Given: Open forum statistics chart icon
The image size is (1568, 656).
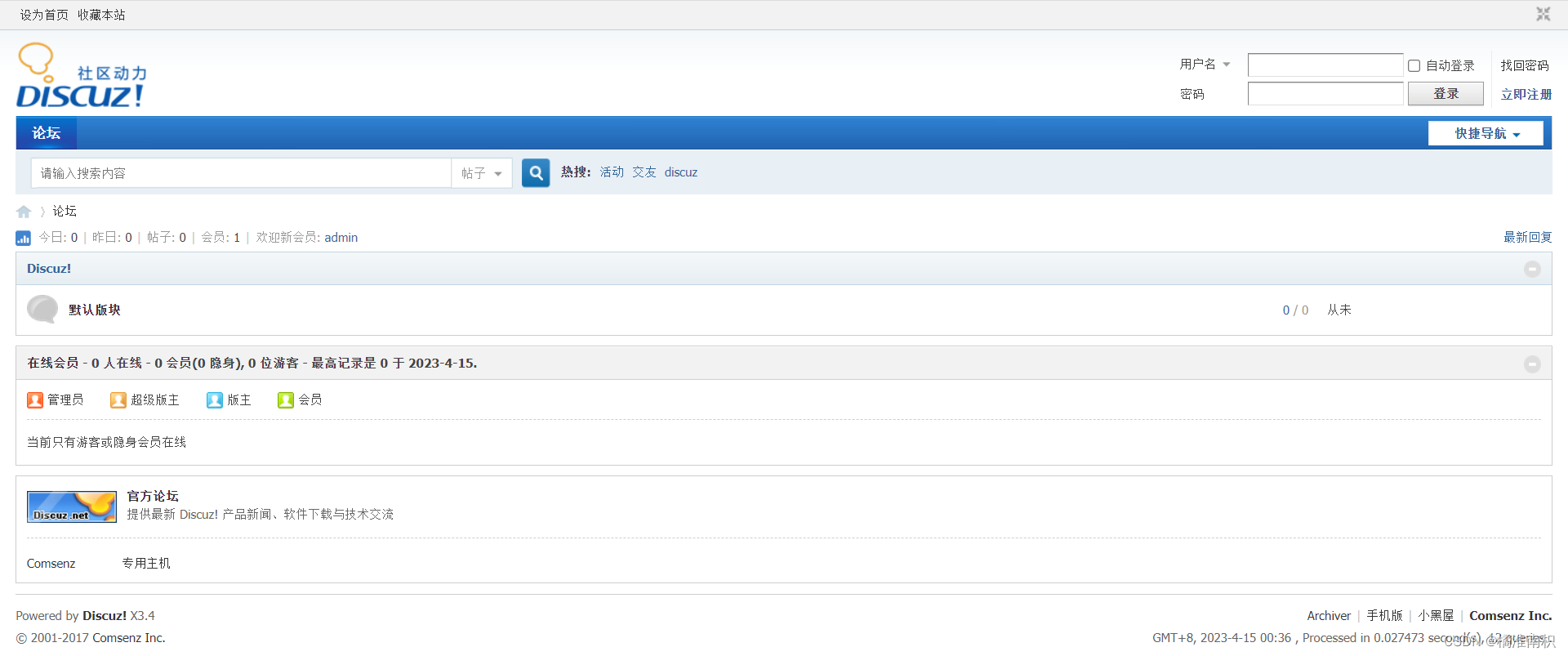Looking at the screenshot, I should tap(23, 238).
